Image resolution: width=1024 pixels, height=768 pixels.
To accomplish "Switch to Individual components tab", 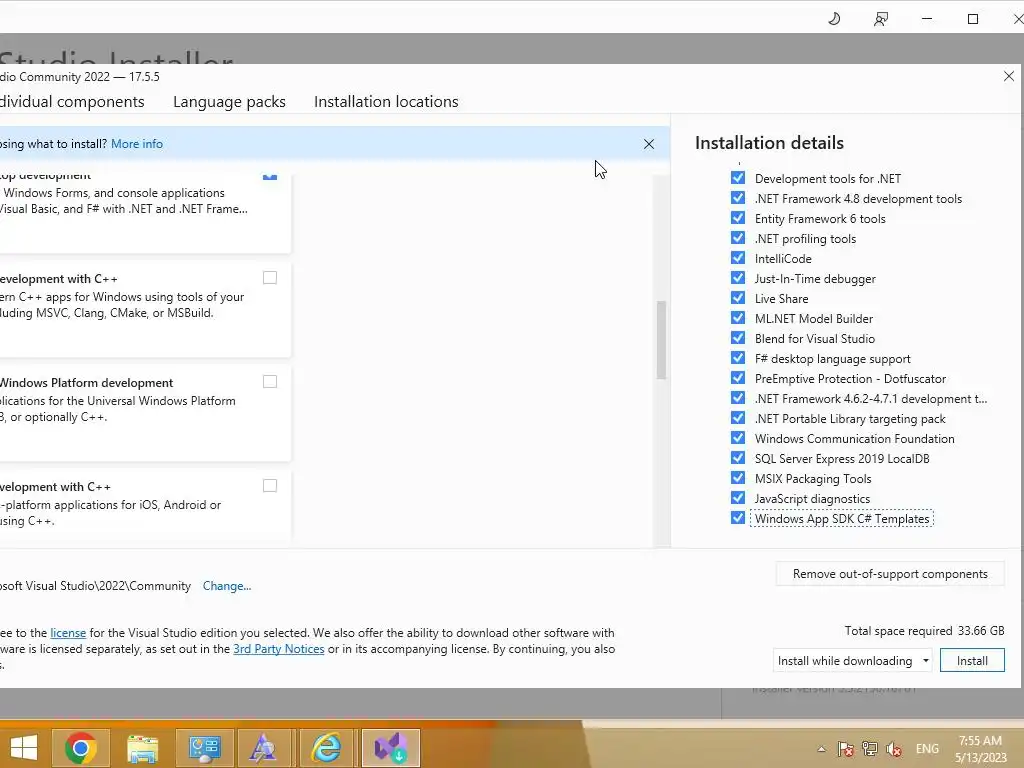I will click(72, 102).
